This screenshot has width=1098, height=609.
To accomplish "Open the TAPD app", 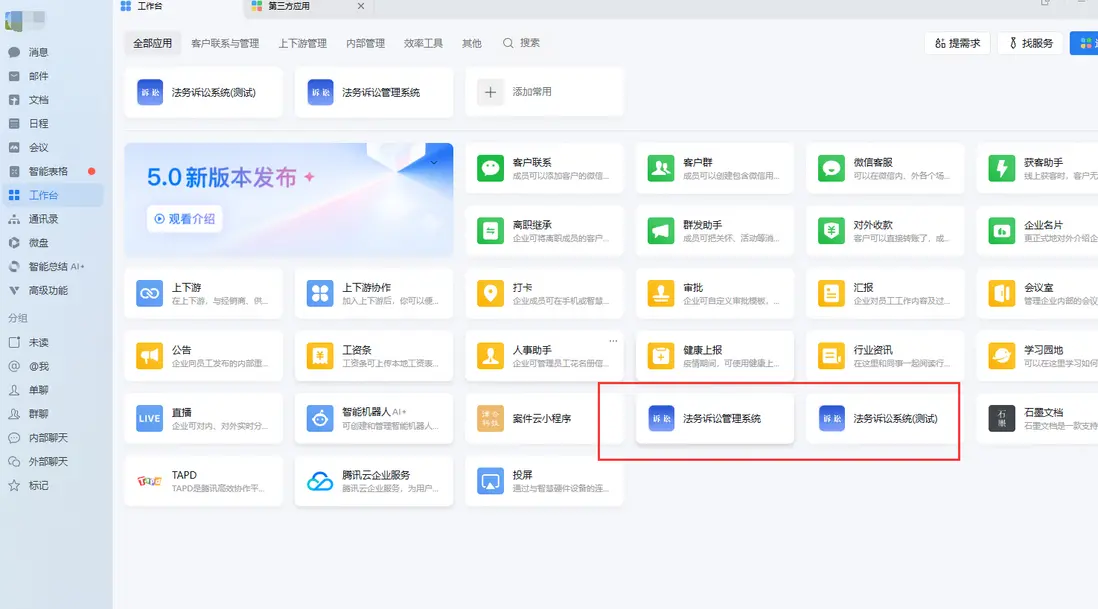I will 203,481.
